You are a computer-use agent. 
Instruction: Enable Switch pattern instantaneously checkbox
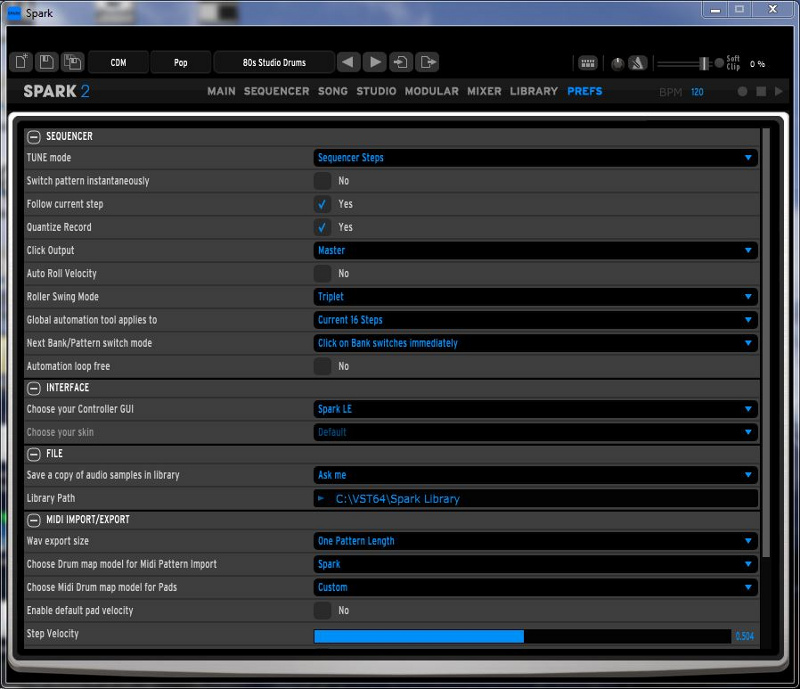click(322, 181)
